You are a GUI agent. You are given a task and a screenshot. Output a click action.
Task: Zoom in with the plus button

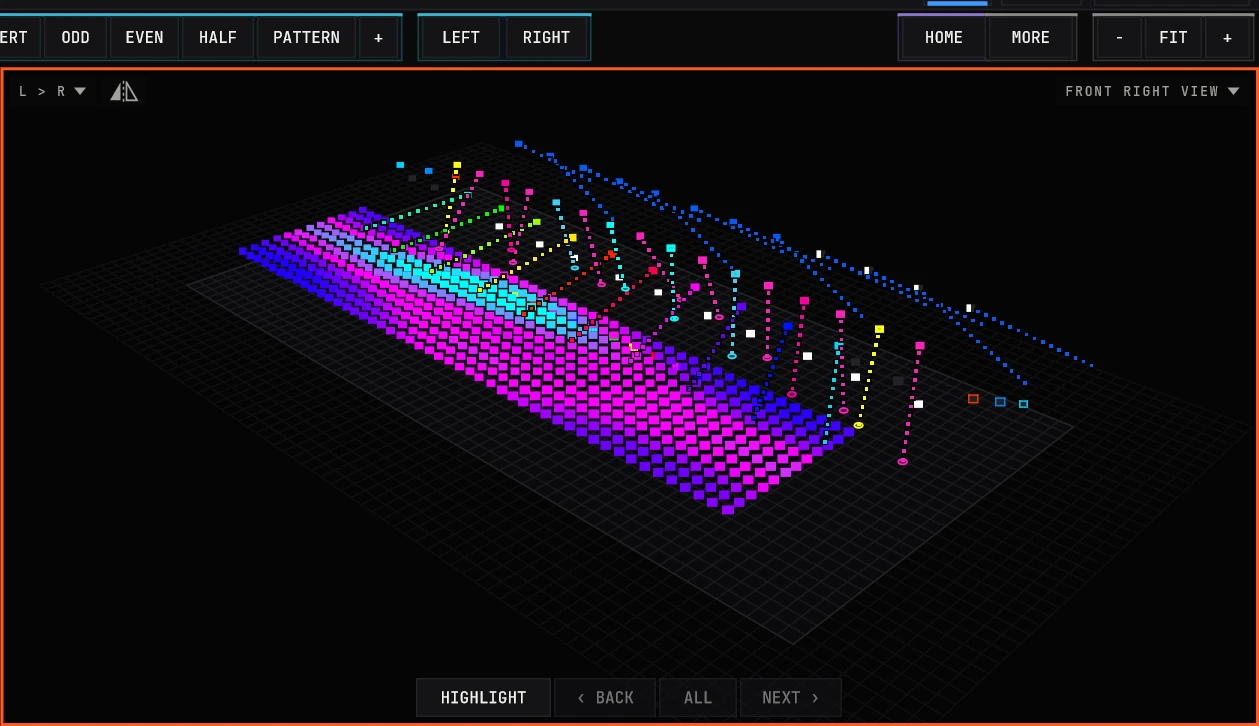(x=1227, y=38)
